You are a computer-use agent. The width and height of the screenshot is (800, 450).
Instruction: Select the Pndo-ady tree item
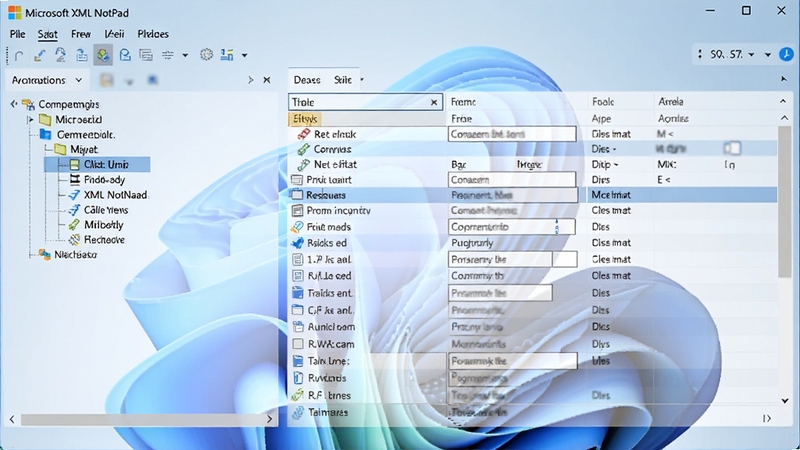coord(105,180)
